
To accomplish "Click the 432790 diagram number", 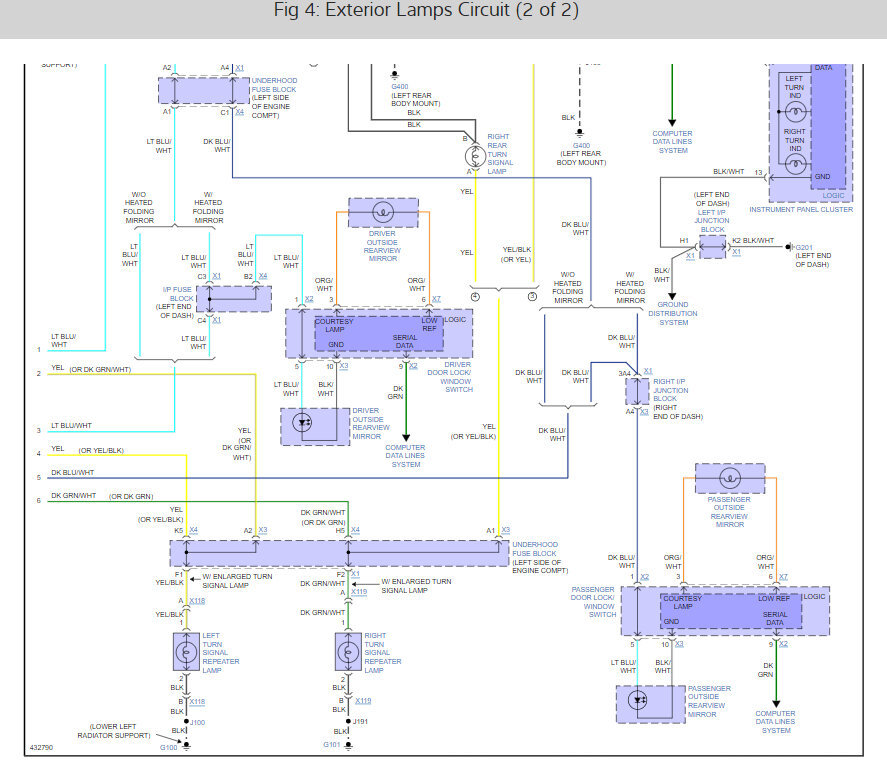I will (x=41, y=747).
